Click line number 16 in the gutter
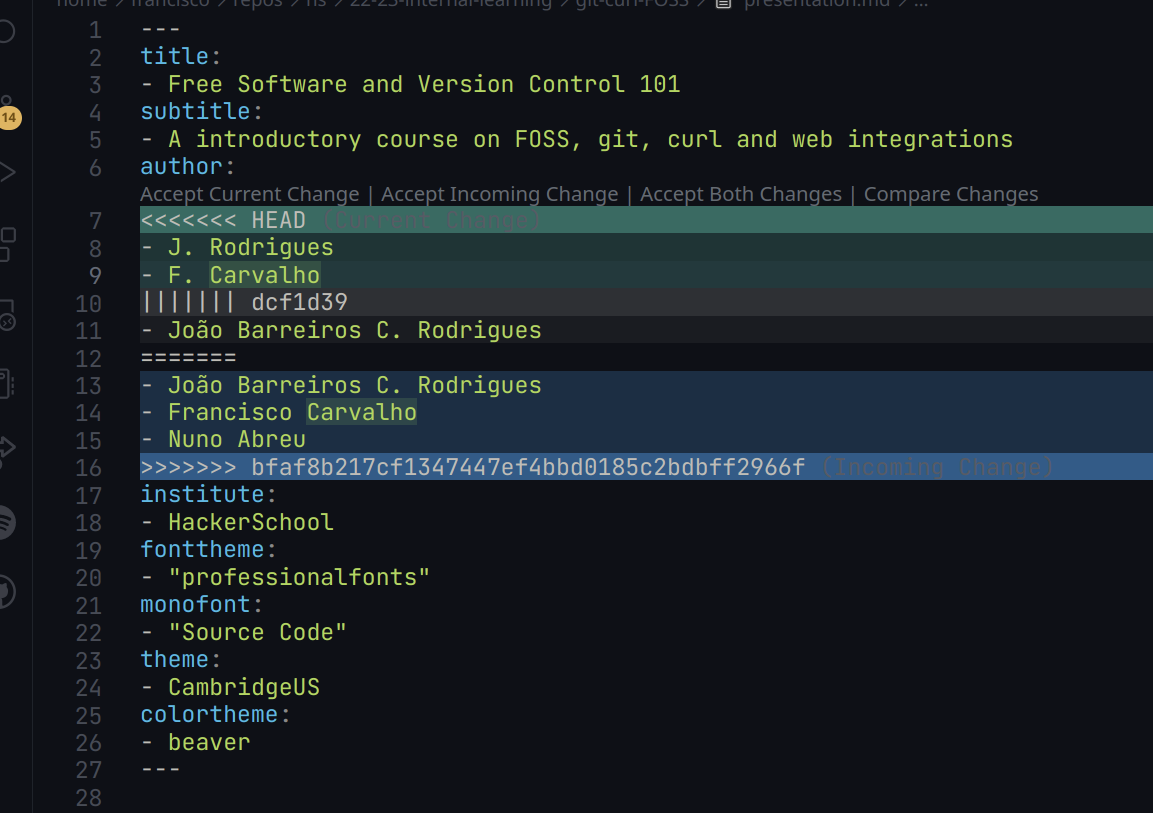 point(89,467)
